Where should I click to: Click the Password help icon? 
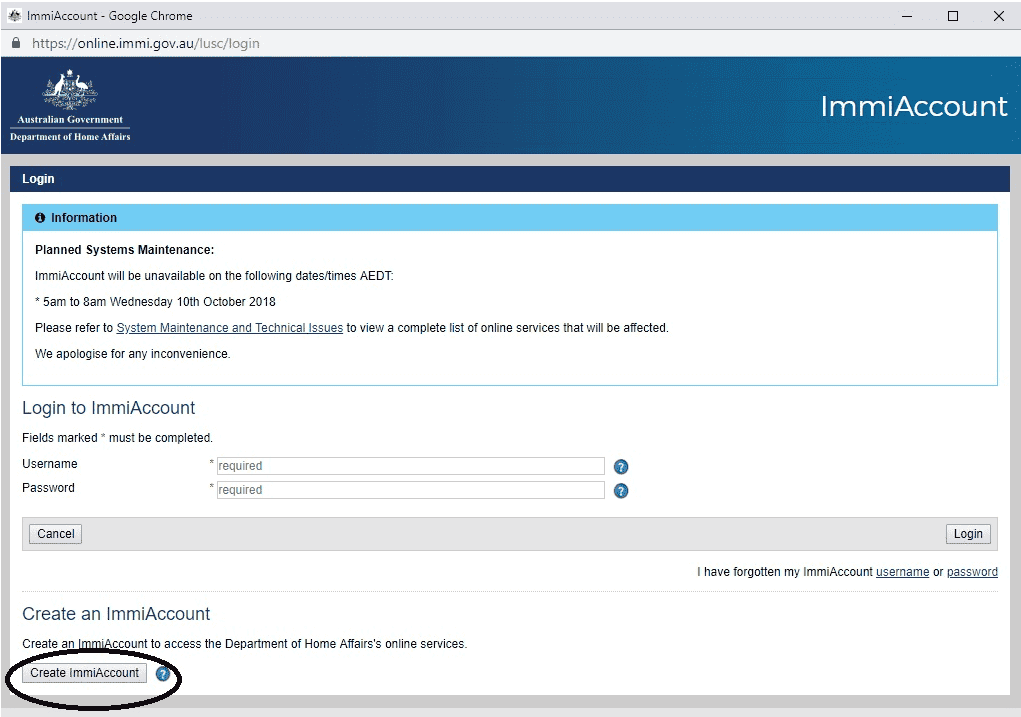(x=620, y=490)
